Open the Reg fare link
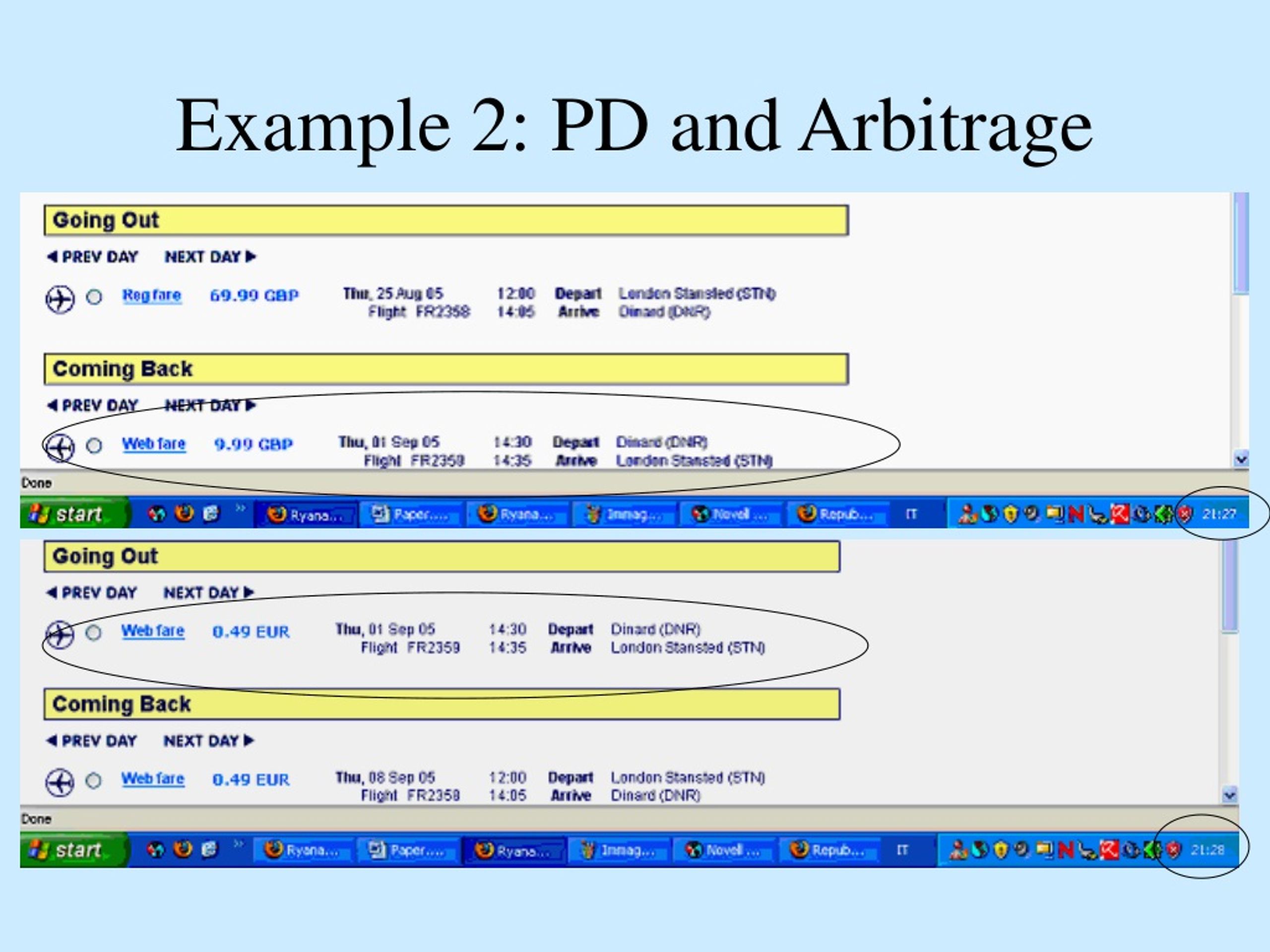Screen dimensions: 1270x952 tap(152, 296)
